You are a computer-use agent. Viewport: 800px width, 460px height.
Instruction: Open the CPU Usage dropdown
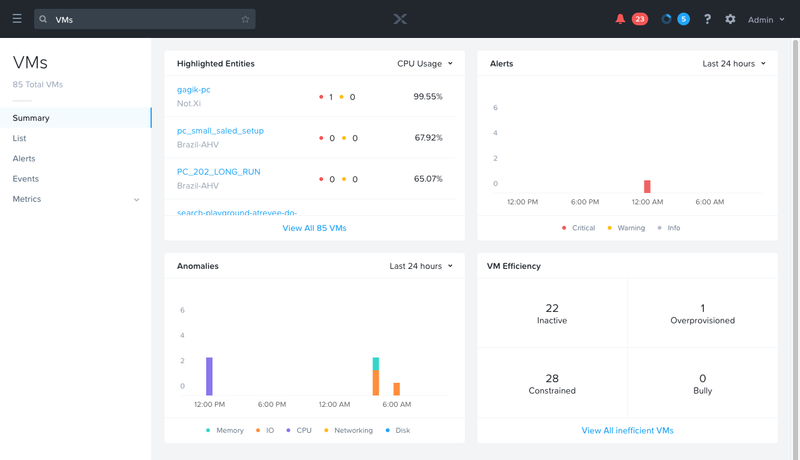pos(425,64)
